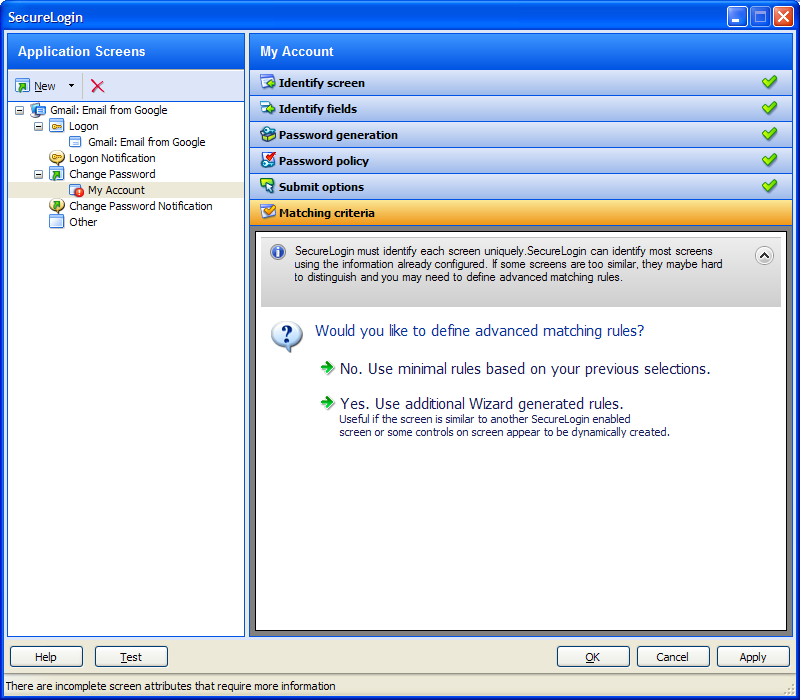Click the Submit options section icon
800x700 pixels.
click(x=267, y=187)
